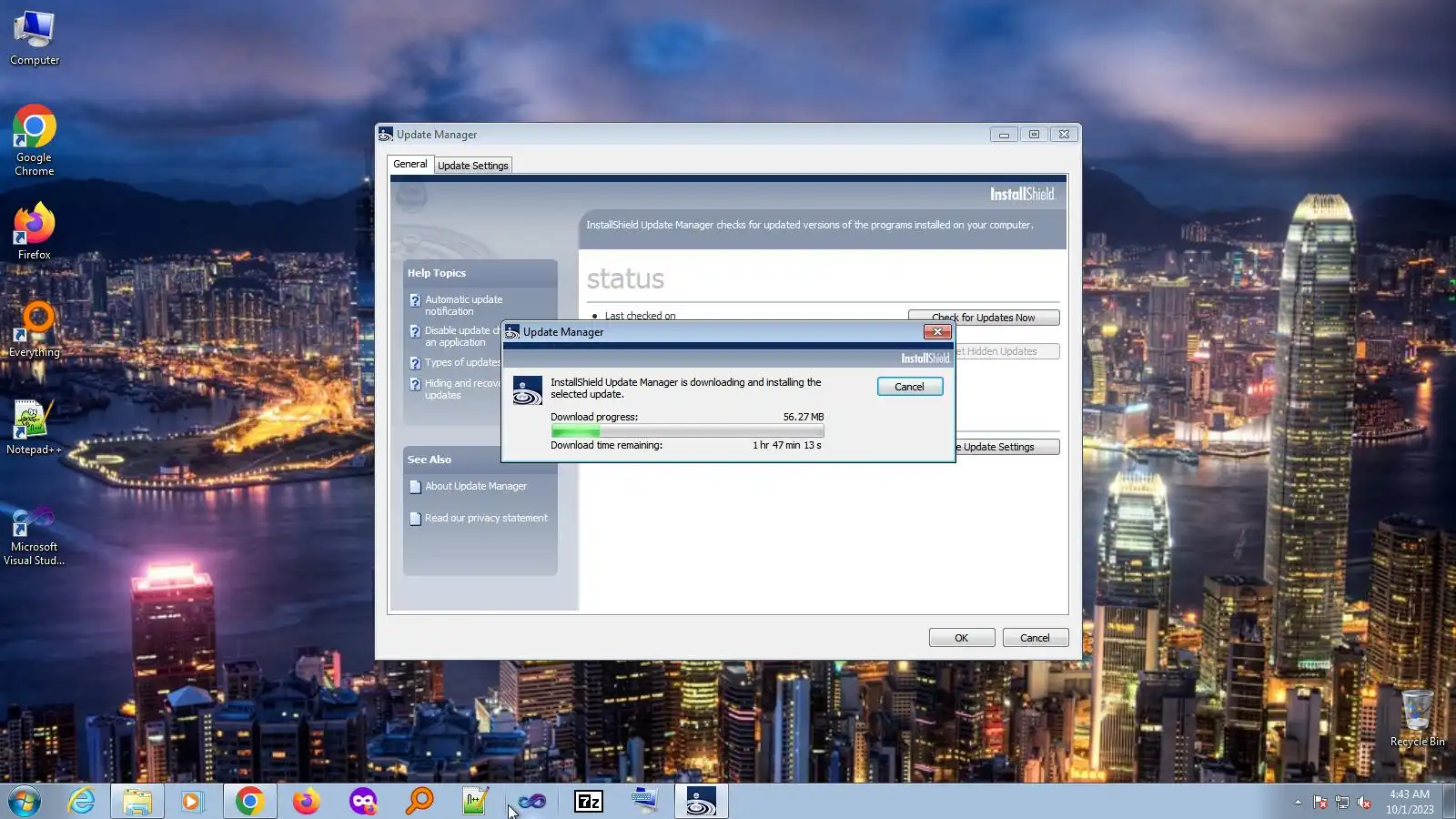Viewport: 1456px width, 819px height.
Task: Open the network icon in the system tray
Action: pyautogui.click(x=1342, y=803)
